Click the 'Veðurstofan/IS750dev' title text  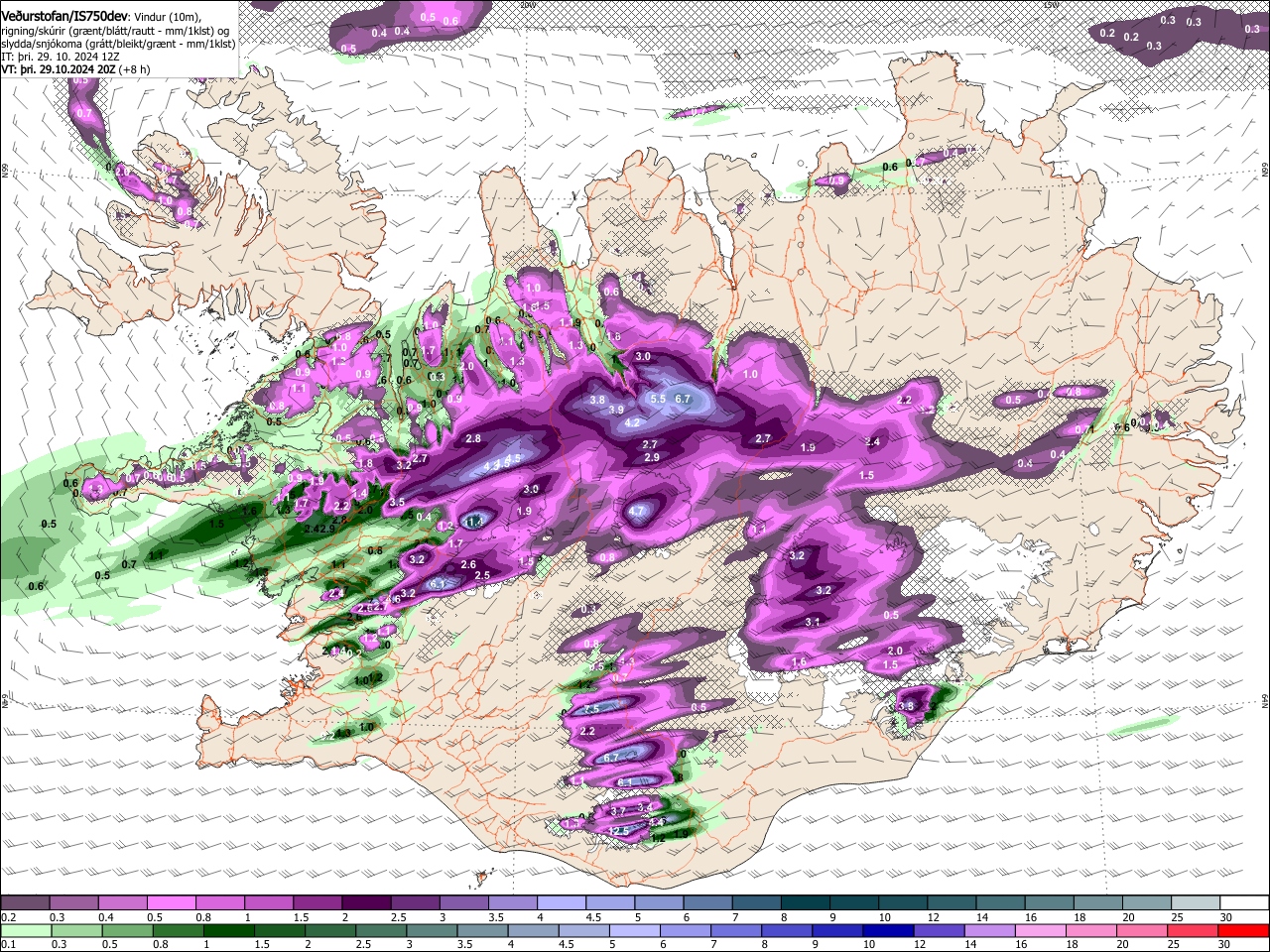(x=64, y=17)
